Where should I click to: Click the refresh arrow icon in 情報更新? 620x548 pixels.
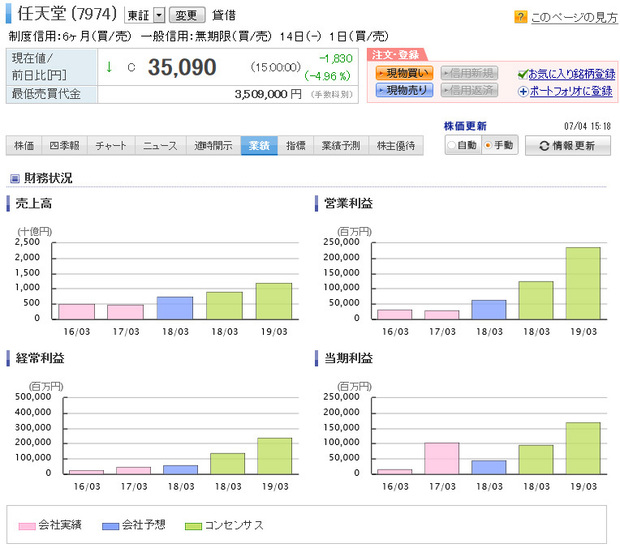coord(544,146)
